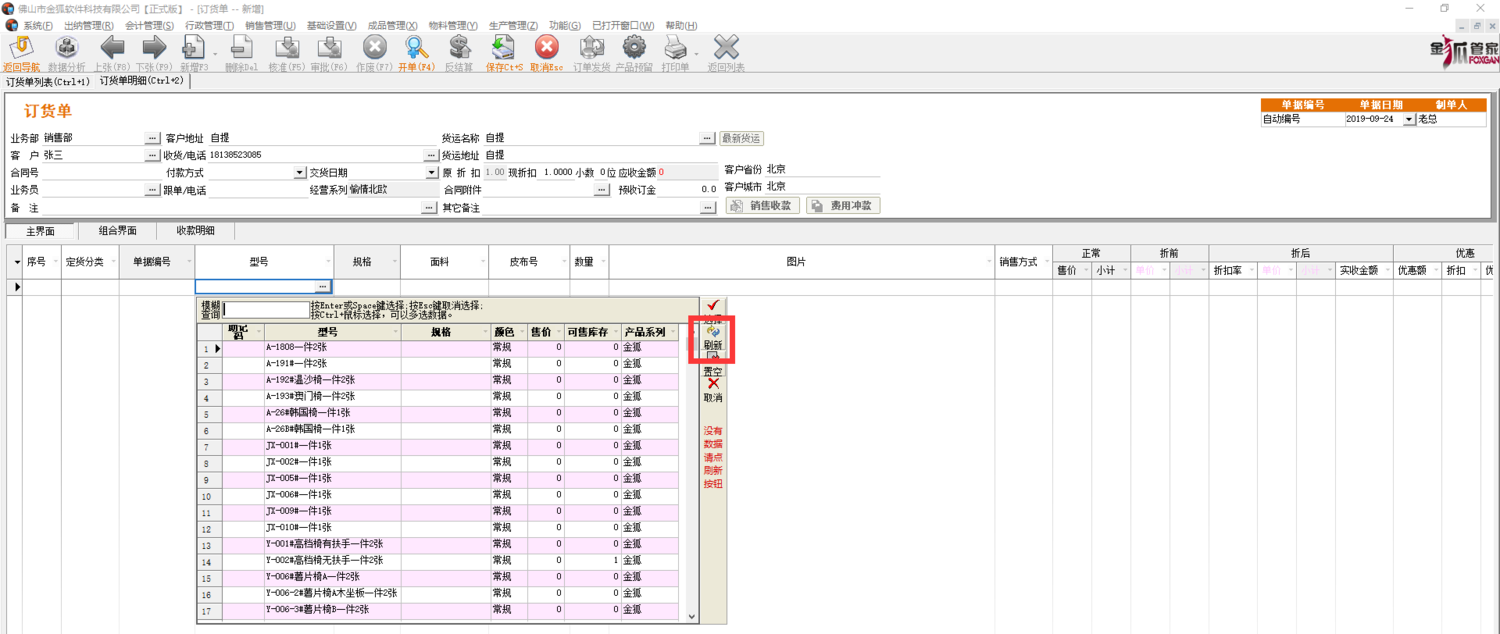Image resolution: width=1500 pixels, height=634 pixels.
Task: Click the 新增F3 toolbar icon
Action: coord(193,48)
